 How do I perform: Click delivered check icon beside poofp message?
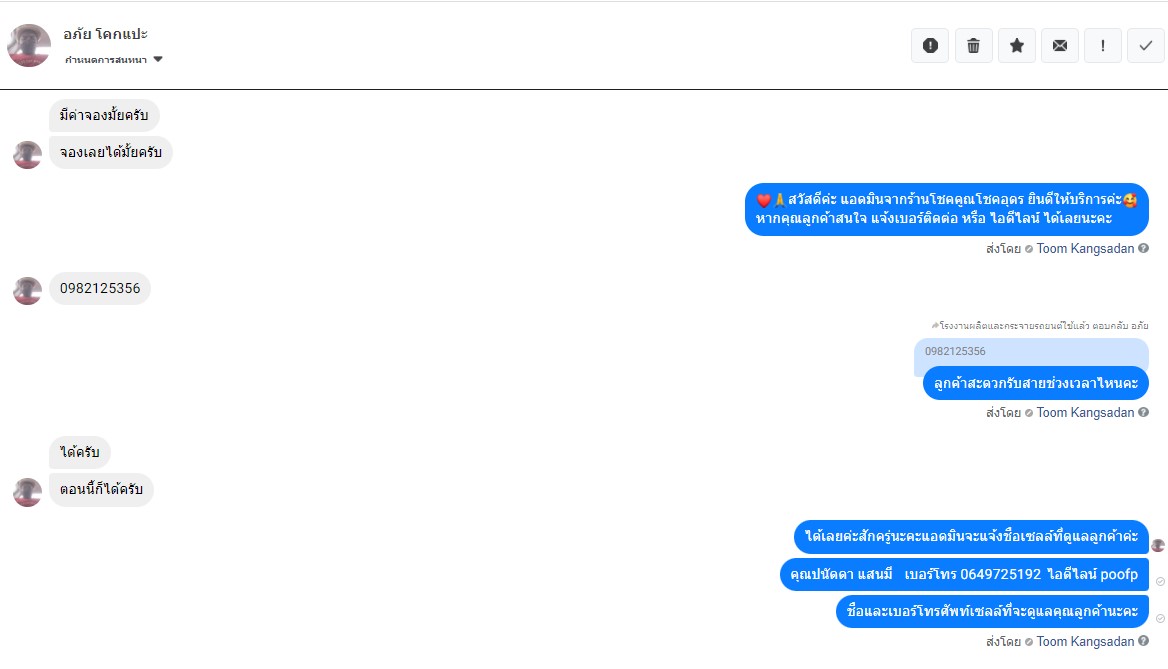point(1160,581)
